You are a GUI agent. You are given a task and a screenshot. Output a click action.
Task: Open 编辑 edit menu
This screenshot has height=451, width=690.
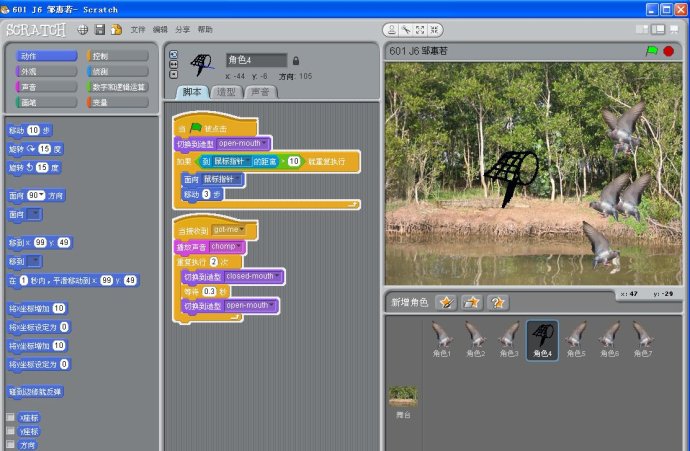pos(160,29)
